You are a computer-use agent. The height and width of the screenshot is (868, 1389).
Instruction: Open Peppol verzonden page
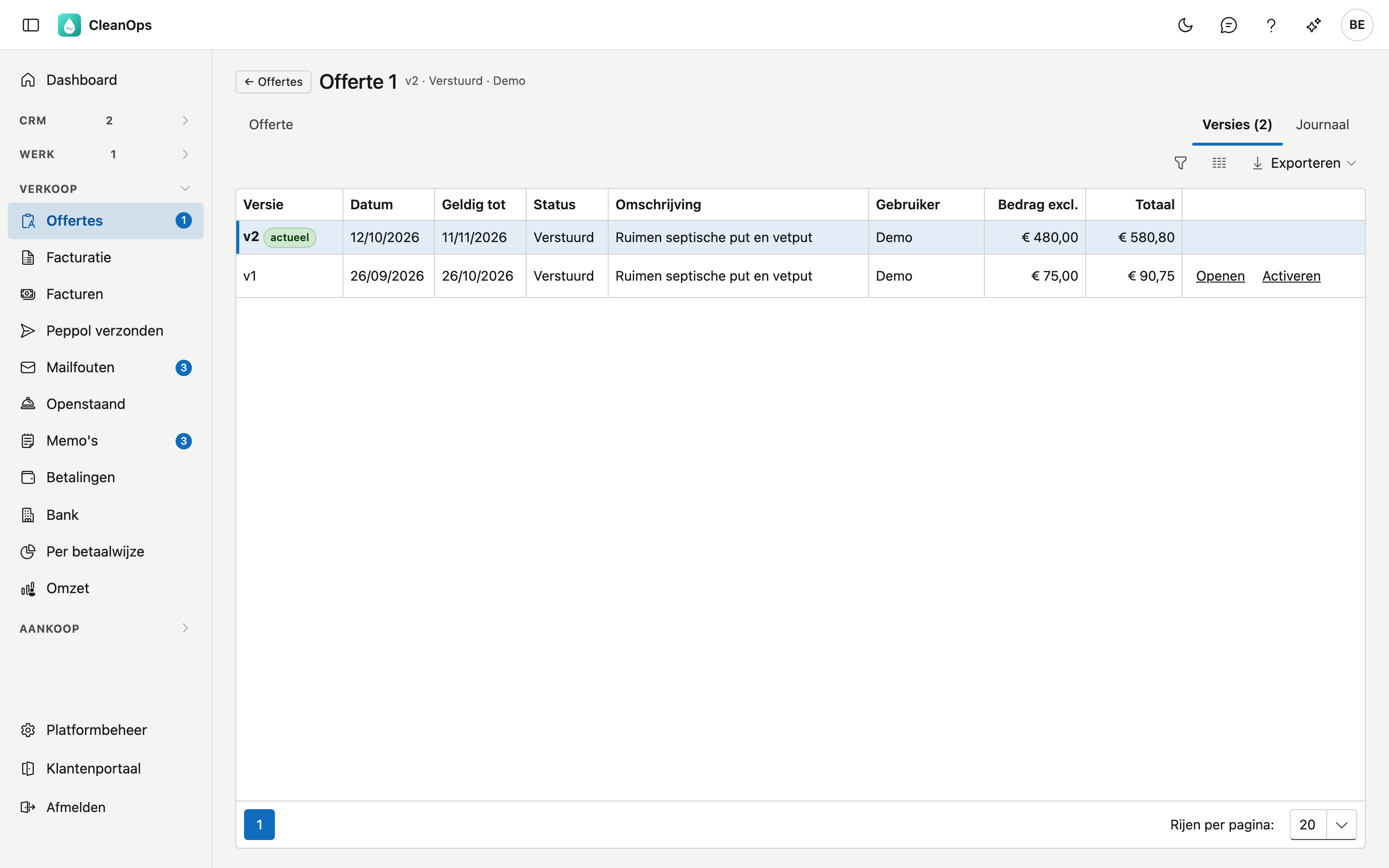point(106,331)
